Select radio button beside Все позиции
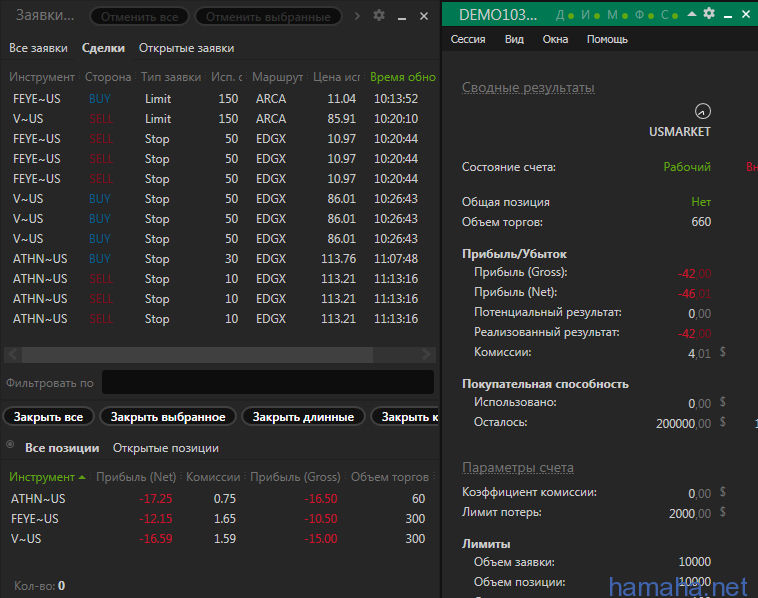758x598 pixels. point(11,447)
